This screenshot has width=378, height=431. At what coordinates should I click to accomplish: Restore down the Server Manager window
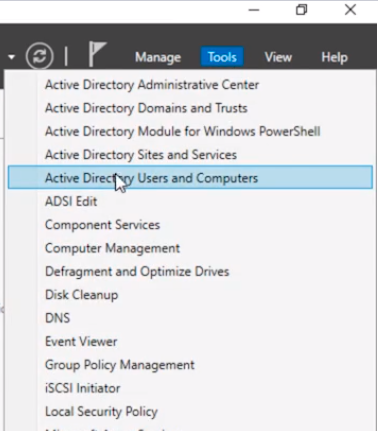[x=301, y=10]
